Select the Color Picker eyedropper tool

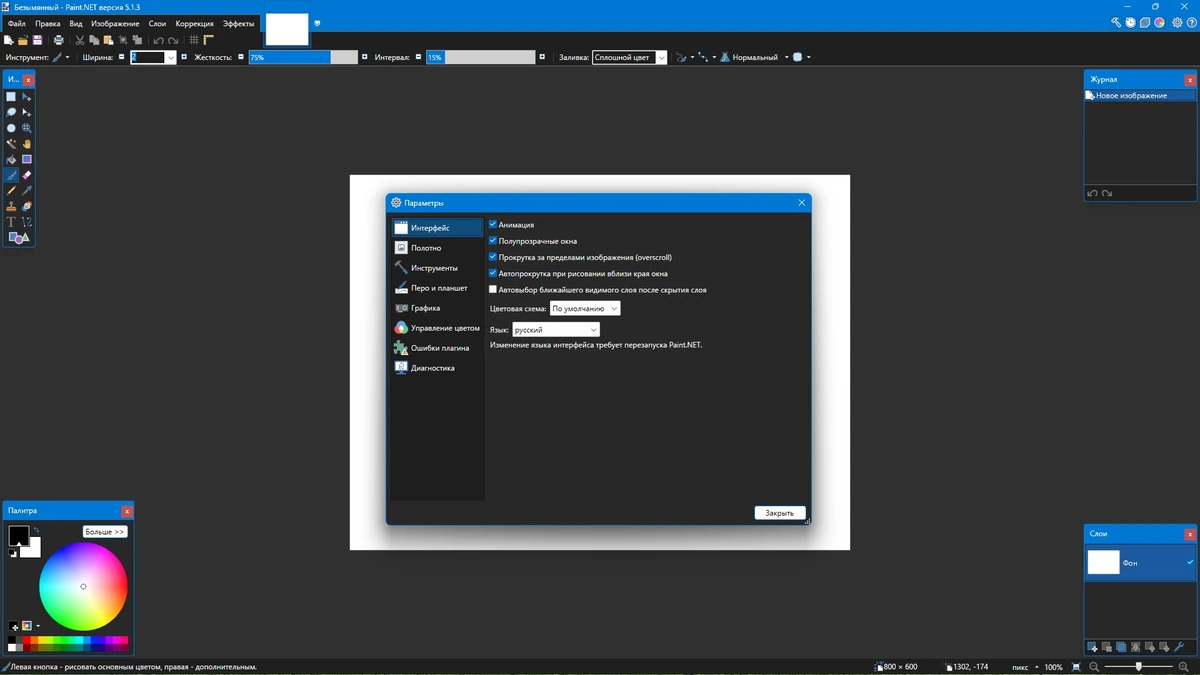pyautogui.click(x=27, y=191)
